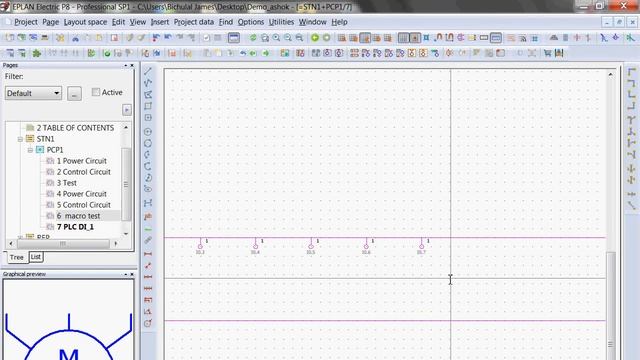This screenshot has width=640, height=360.
Task: Select the Rectangle drawing tool
Action: click(x=148, y=106)
